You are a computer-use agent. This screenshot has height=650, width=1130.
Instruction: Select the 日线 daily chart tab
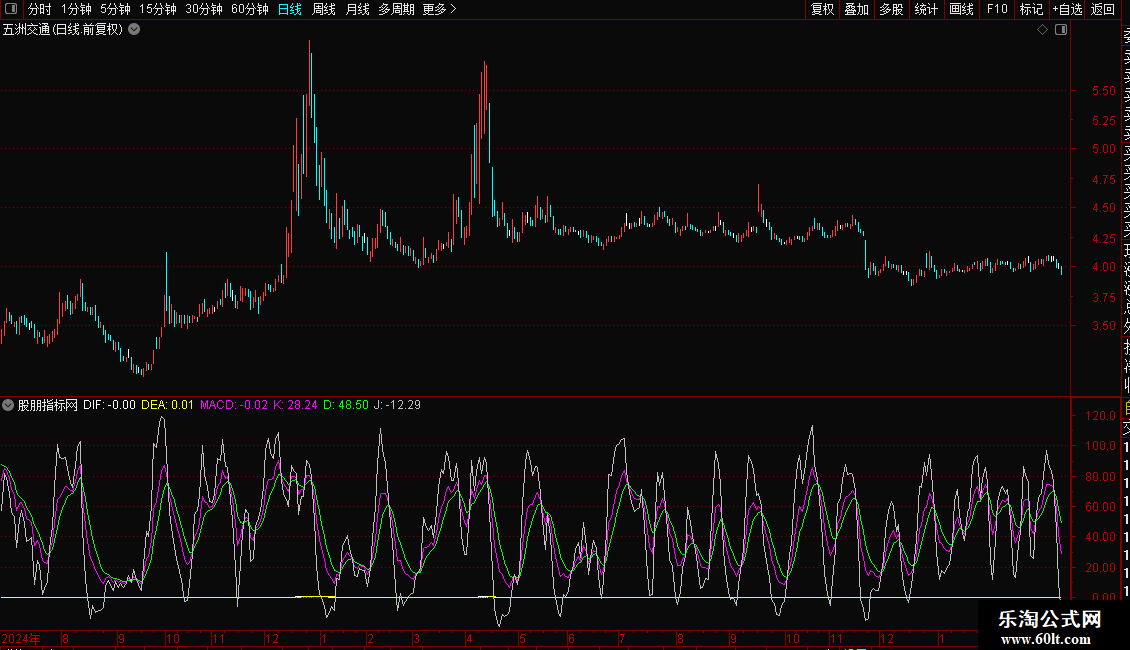pos(290,9)
